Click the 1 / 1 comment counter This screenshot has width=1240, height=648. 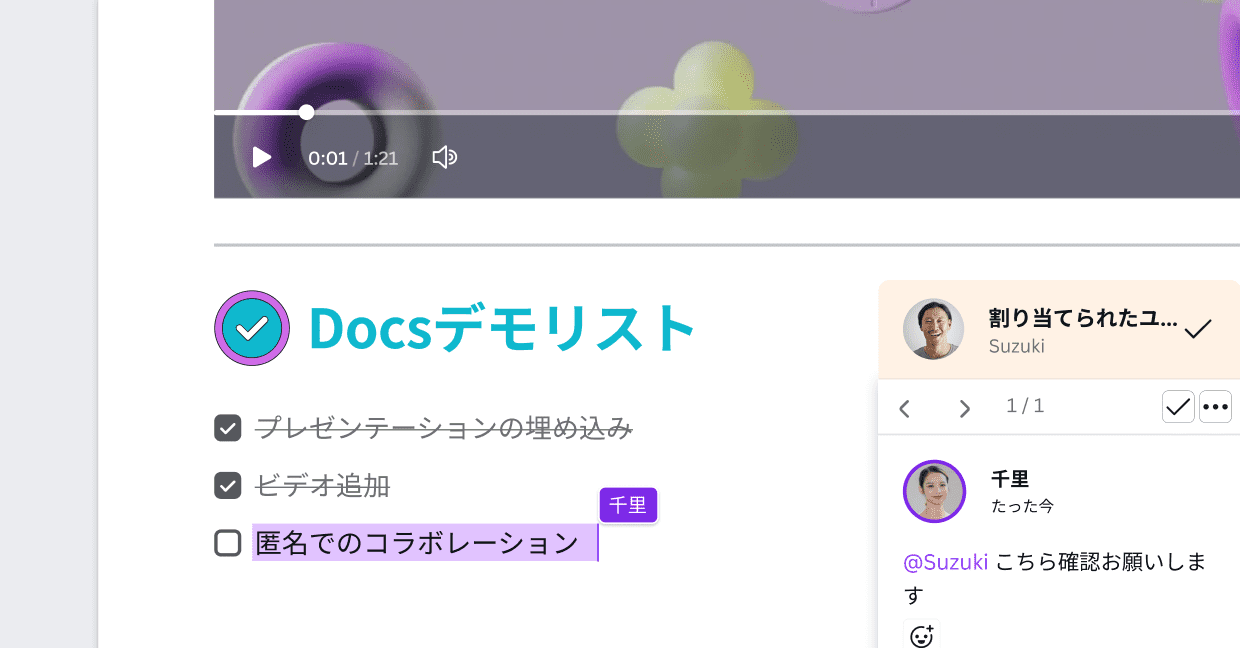click(1025, 406)
